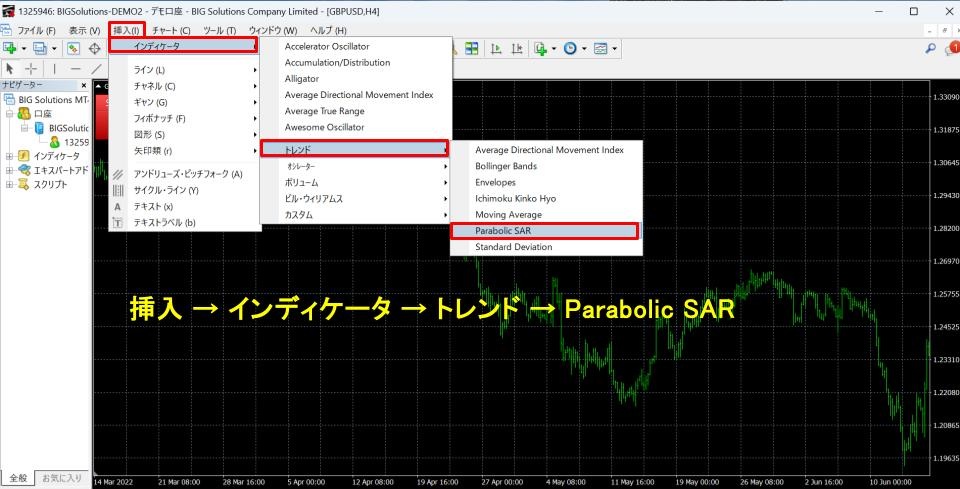Select the Vertical Line drawing tool
This screenshot has height=489, width=960.
(x=54, y=69)
